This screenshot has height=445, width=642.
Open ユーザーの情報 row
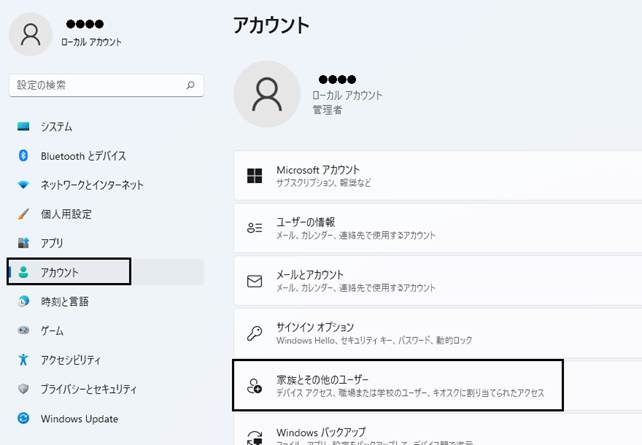pos(438,228)
